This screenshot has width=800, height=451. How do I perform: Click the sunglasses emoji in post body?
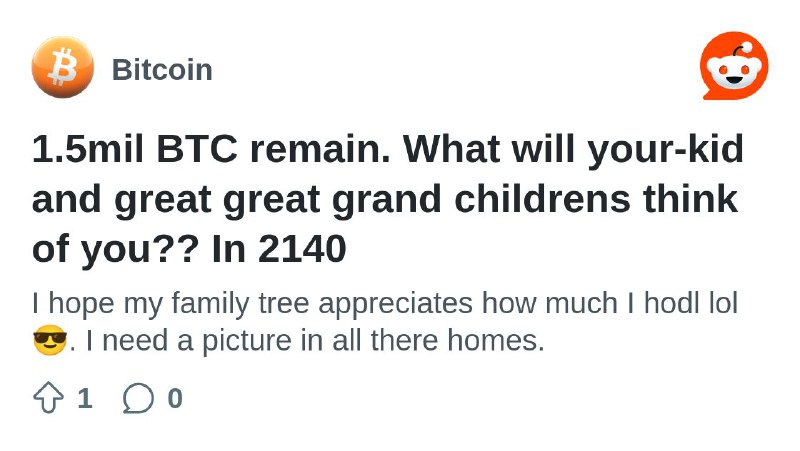(x=50, y=340)
